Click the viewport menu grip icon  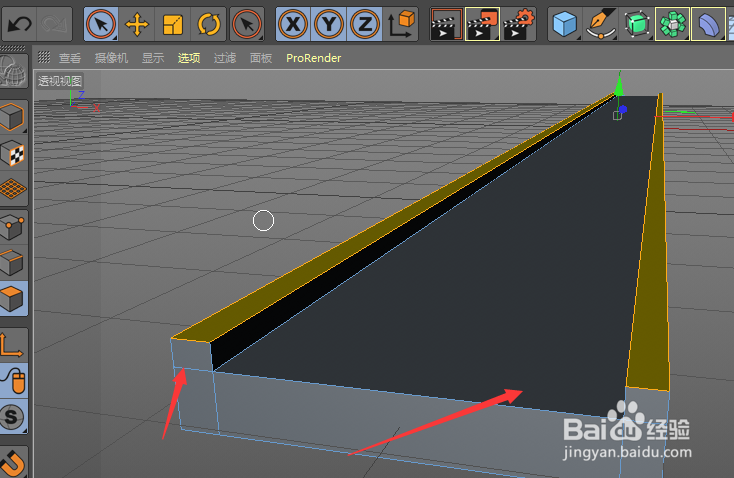(44, 57)
